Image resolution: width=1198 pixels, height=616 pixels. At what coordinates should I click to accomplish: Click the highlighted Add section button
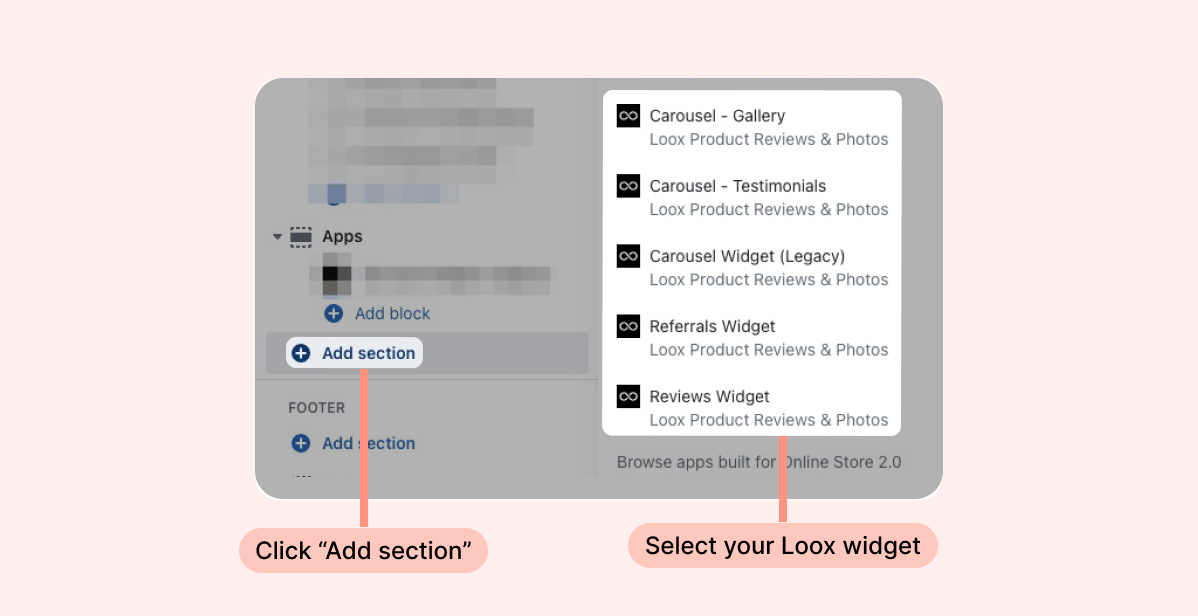pos(355,353)
